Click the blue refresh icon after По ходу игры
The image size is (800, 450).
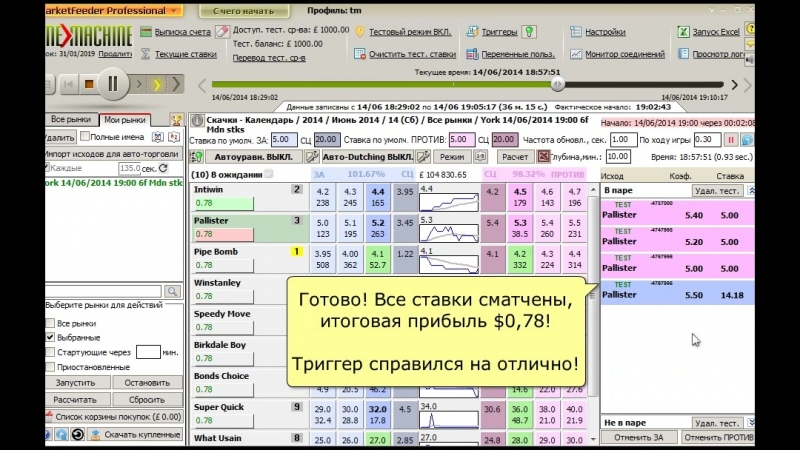(x=747, y=140)
